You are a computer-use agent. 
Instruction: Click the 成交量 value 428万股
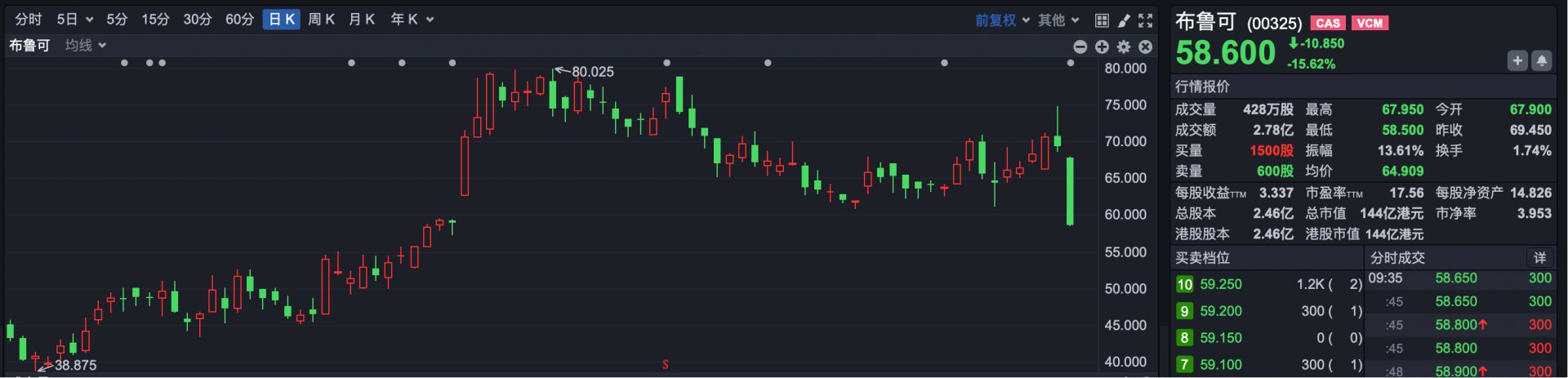coord(1268,109)
